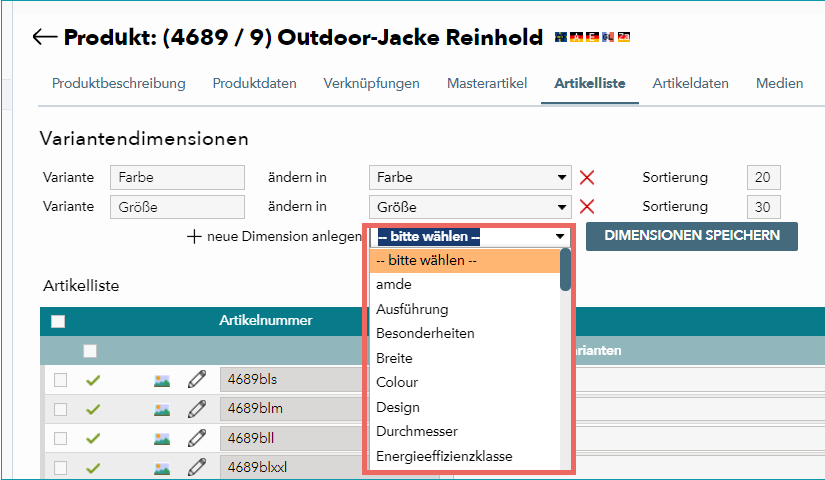The image size is (825, 480).
Task: Select 'Colour' from the dimension list
Action: point(465,383)
